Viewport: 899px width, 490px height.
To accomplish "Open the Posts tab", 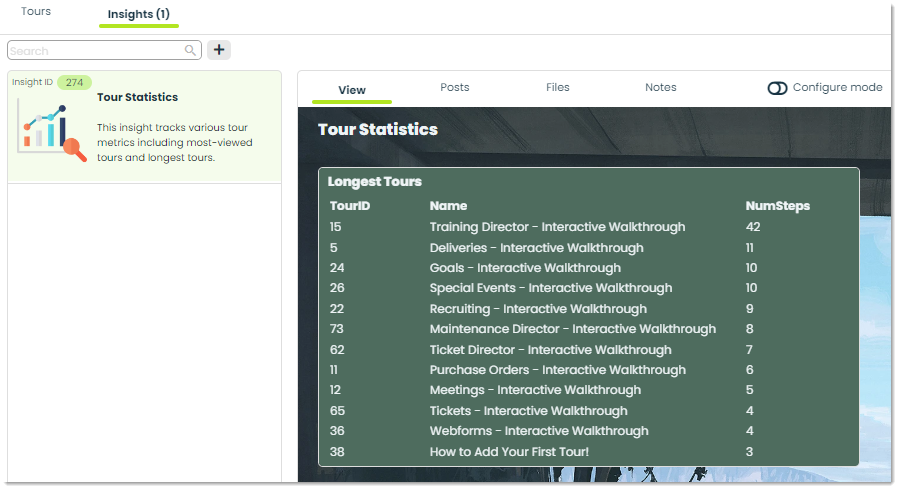I will click(455, 87).
